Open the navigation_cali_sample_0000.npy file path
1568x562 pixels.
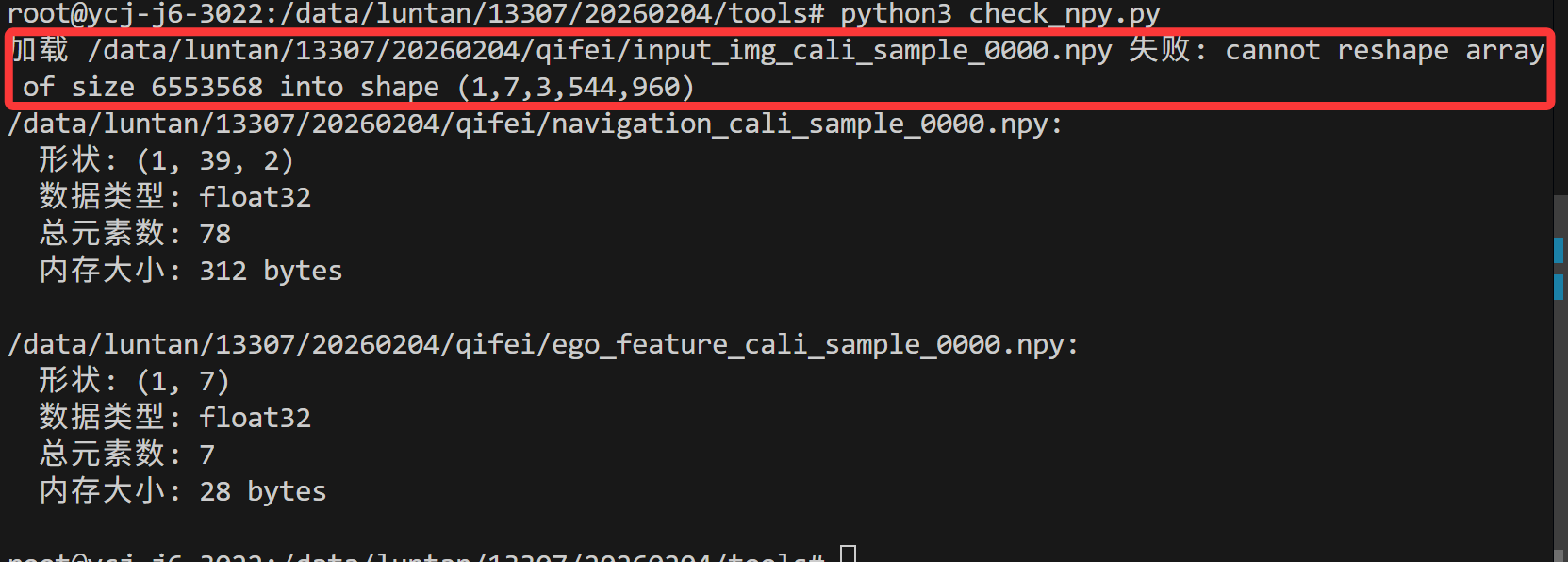[535, 124]
